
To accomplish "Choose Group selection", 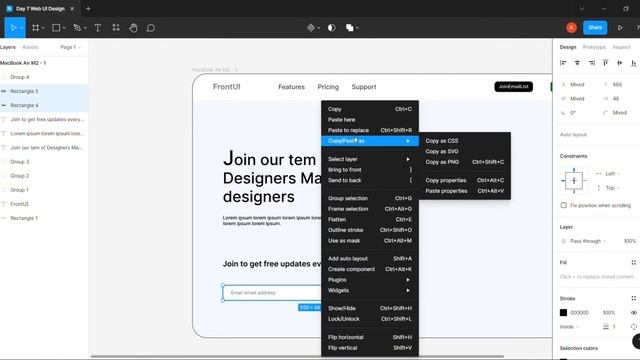I will pyautogui.click(x=370, y=198).
